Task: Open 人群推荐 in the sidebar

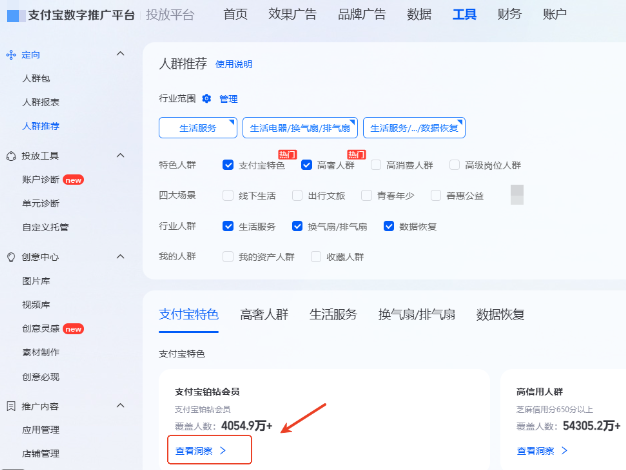Action: pyautogui.click(x=41, y=126)
